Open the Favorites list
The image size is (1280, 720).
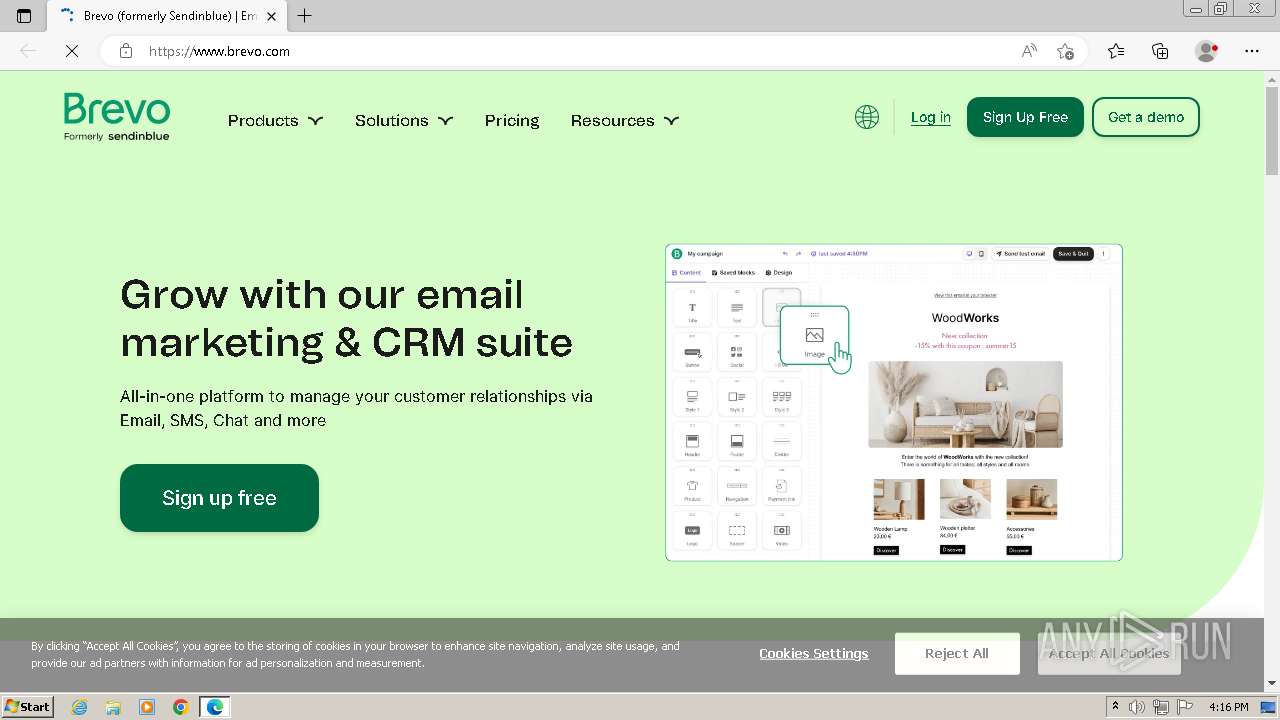coord(1116,51)
